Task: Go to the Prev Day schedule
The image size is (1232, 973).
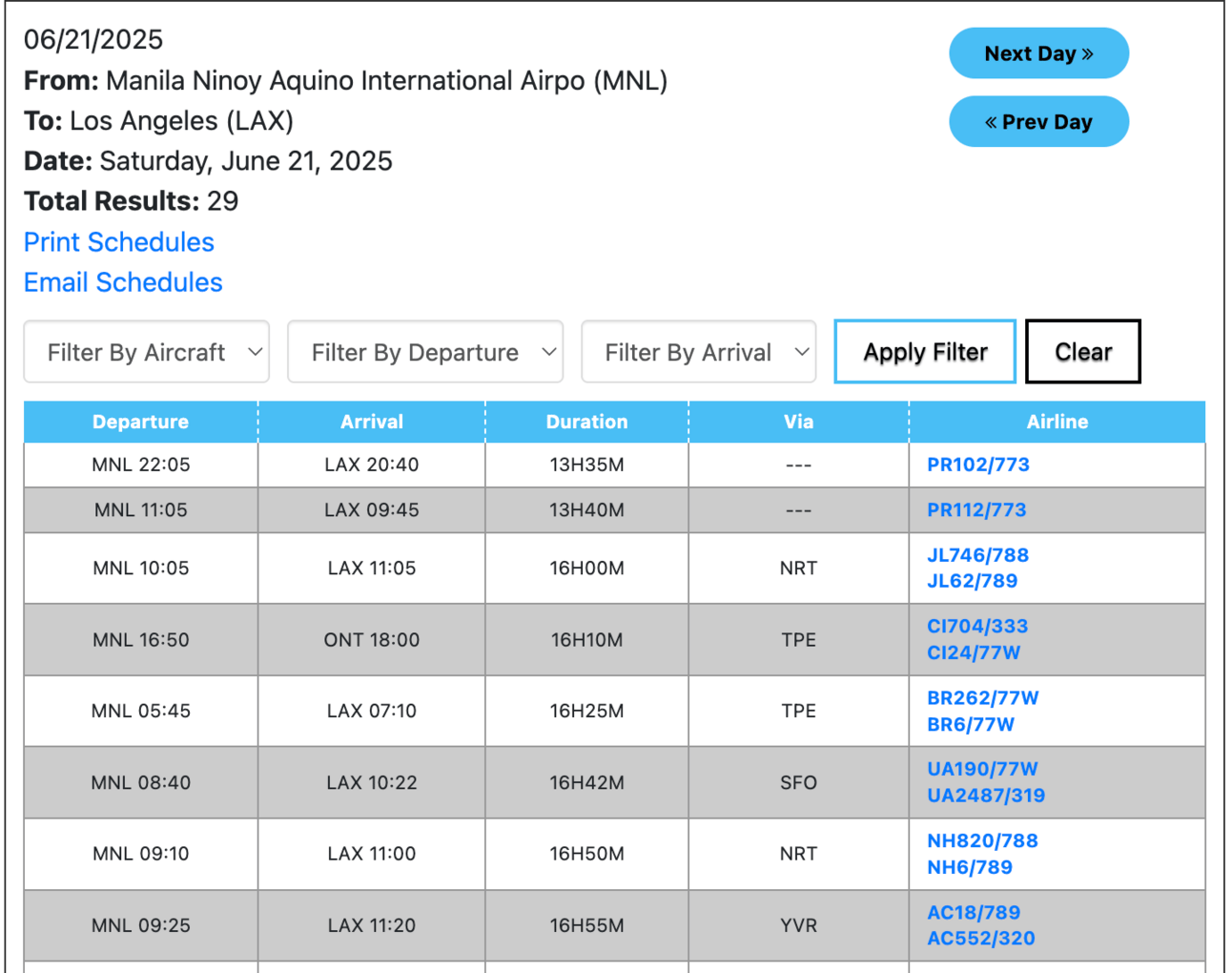Action: coord(1038,122)
